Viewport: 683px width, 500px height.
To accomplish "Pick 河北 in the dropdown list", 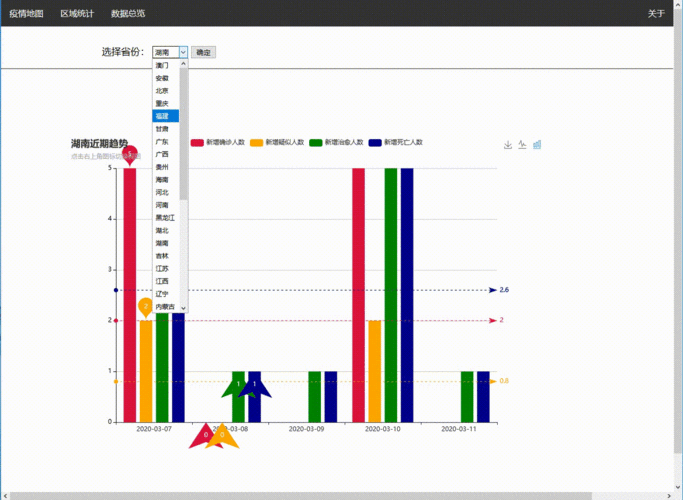I will pyautogui.click(x=166, y=192).
